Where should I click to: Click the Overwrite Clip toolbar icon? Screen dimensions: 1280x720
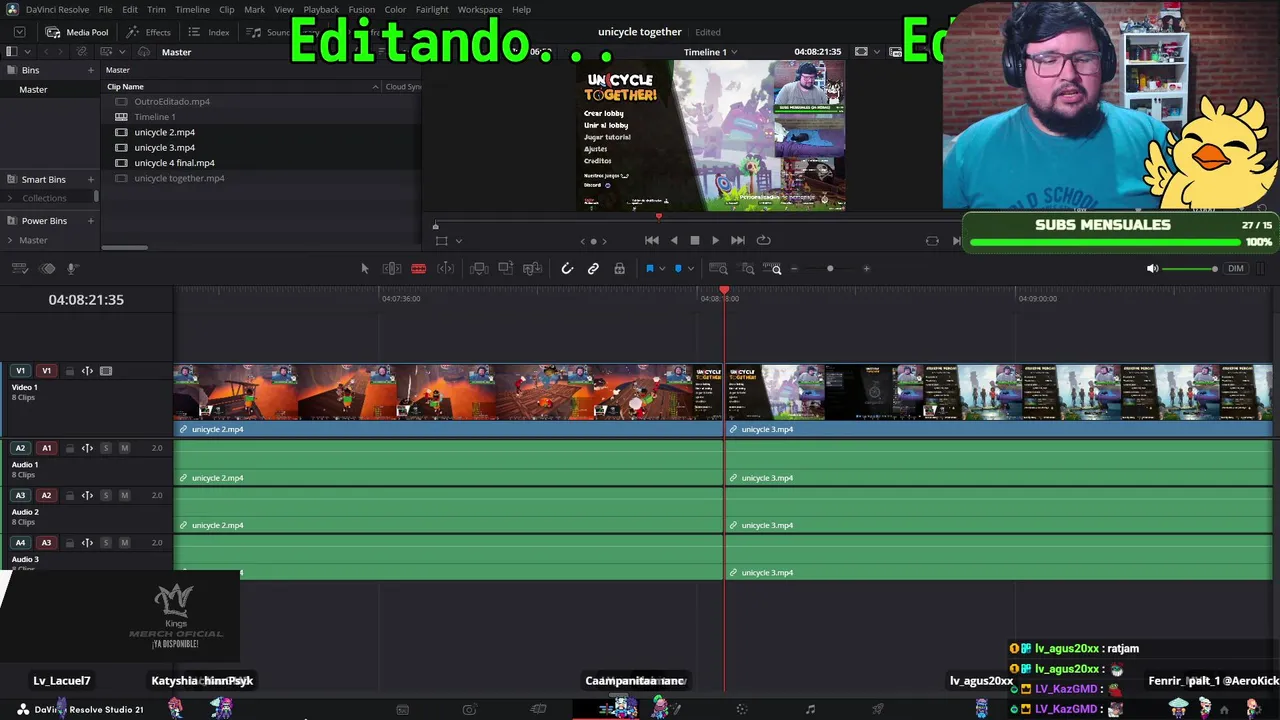[x=506, y=268]
